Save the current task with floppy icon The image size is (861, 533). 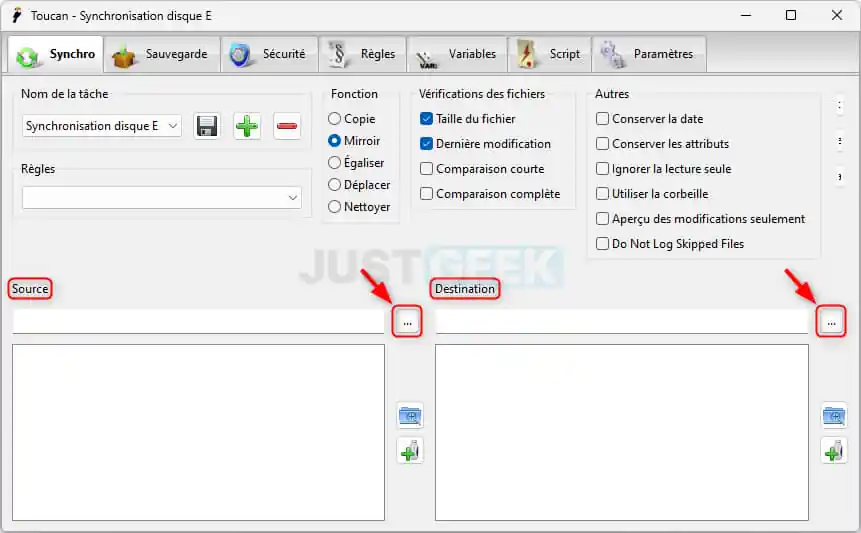tap(207, 126)
